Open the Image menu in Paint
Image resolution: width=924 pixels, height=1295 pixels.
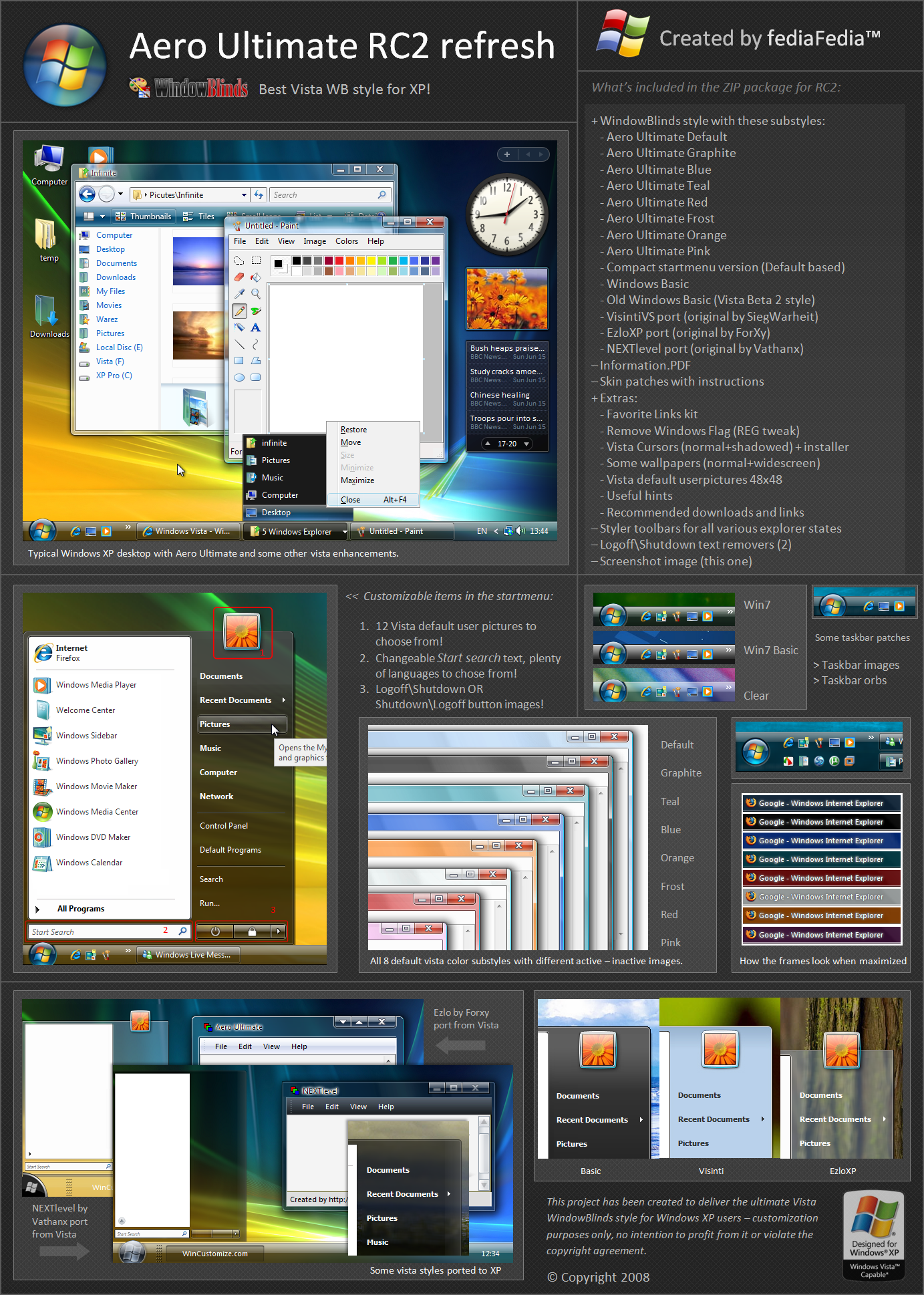(x=315, y=241)
